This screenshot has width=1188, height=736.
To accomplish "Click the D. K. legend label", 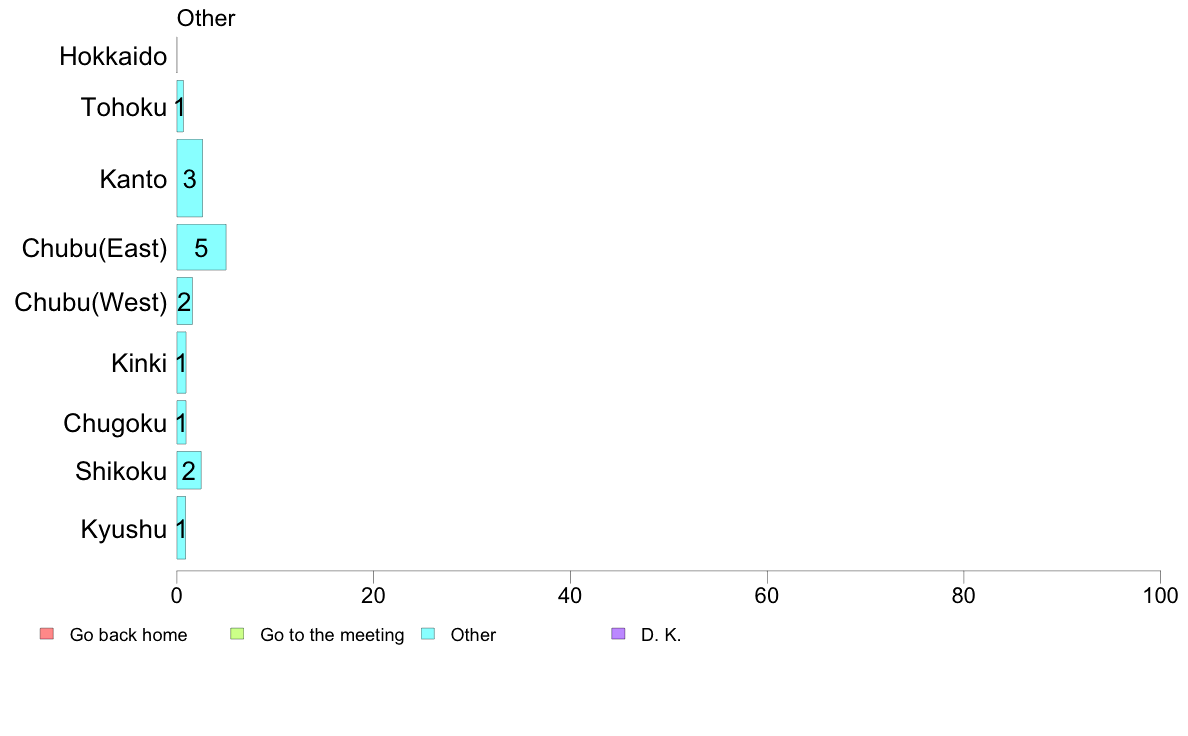I will pyautogui.click(x=661, y=634).
